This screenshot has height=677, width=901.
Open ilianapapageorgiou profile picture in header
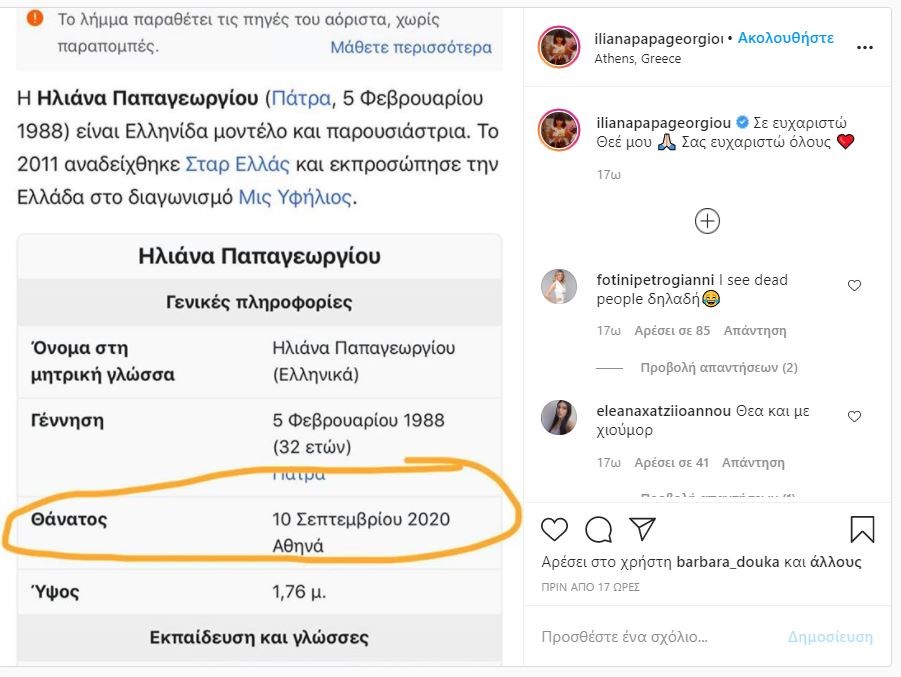click(558, 47)
